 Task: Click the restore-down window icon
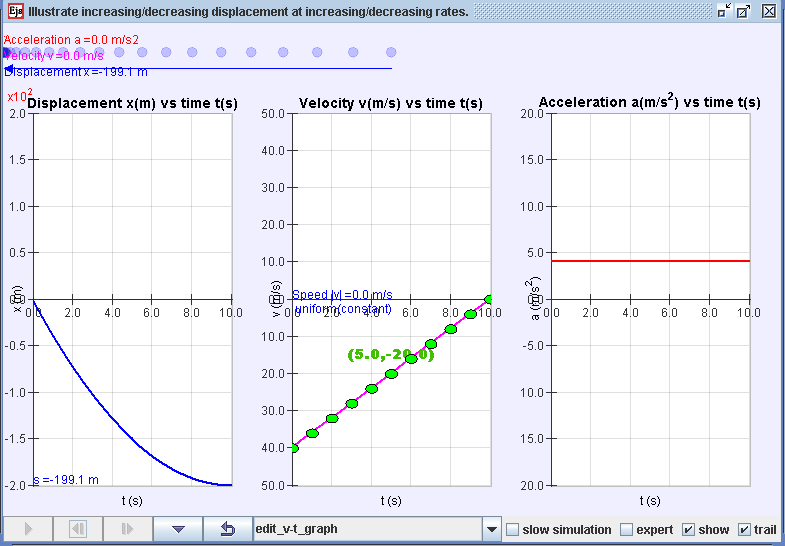724,11
